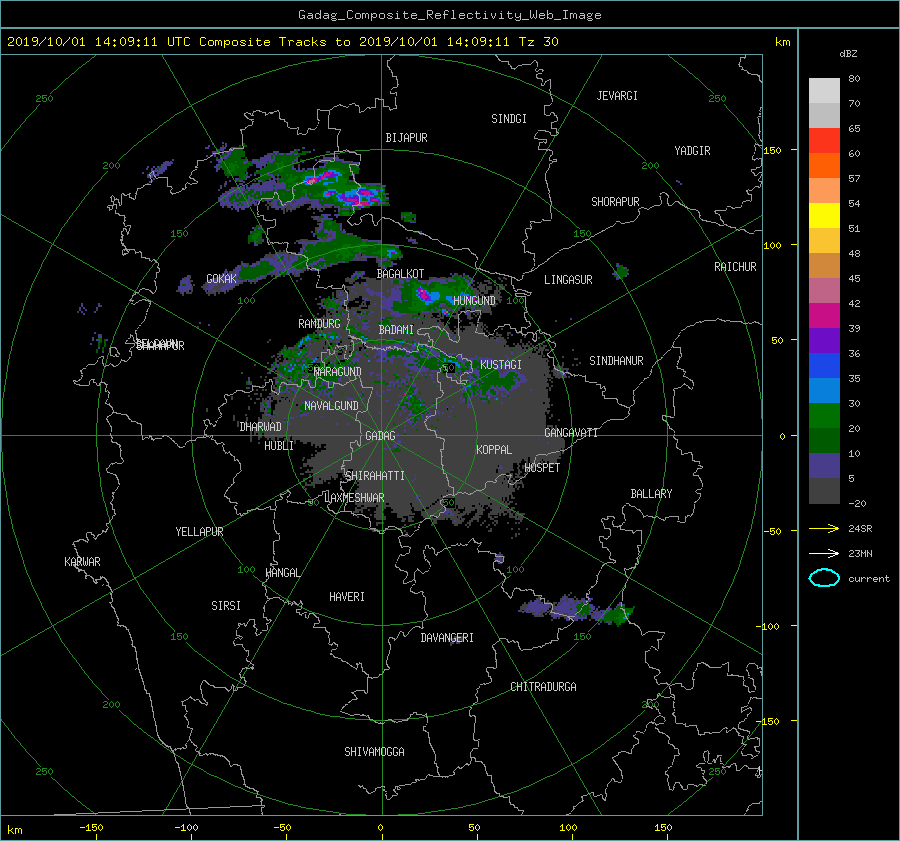Screen dimensions: 900x841
Task: Click the CHITRADURGA city label
Action: coord(544,687)
